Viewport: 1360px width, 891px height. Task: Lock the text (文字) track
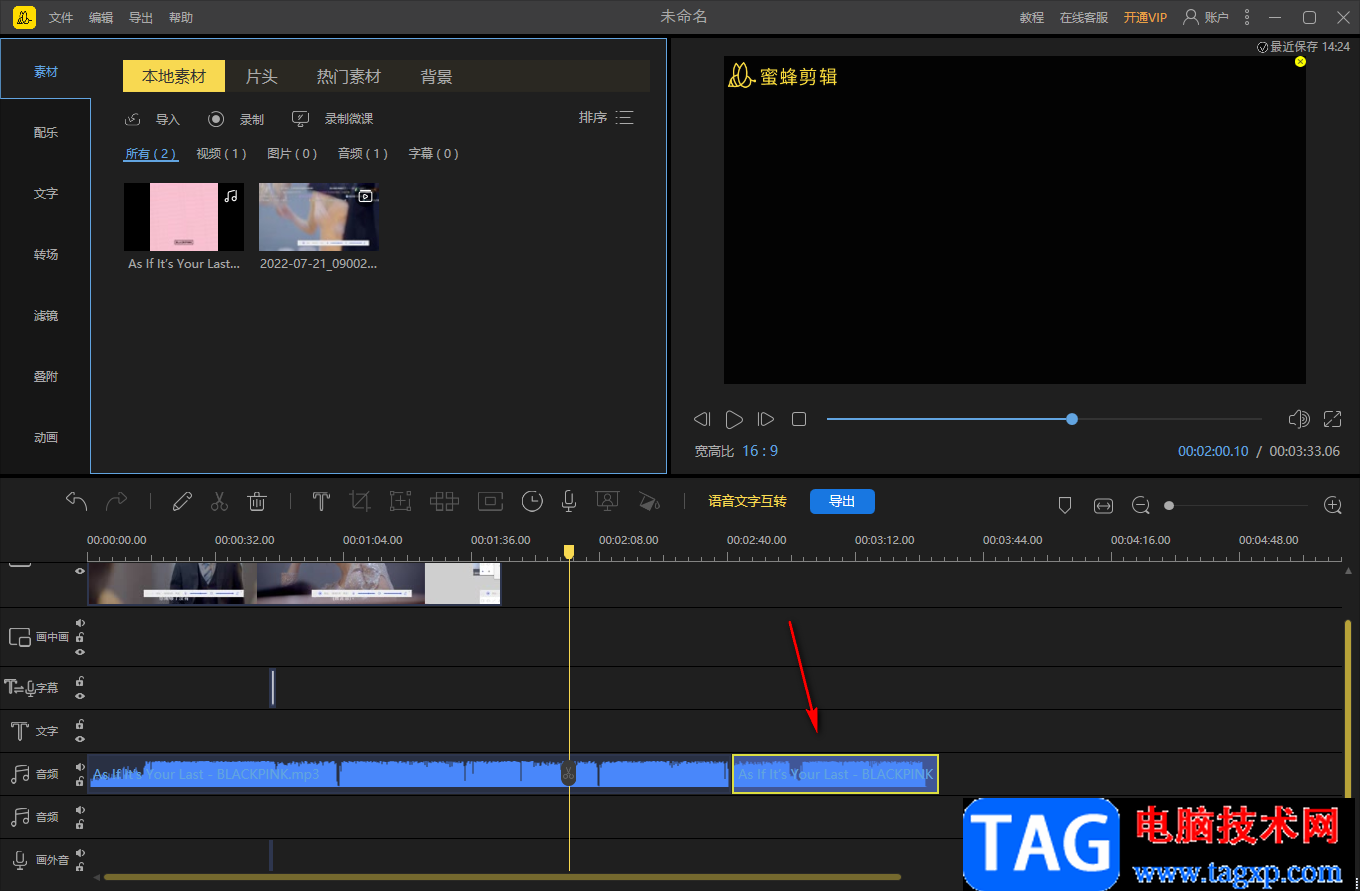(x=80, y=724)
